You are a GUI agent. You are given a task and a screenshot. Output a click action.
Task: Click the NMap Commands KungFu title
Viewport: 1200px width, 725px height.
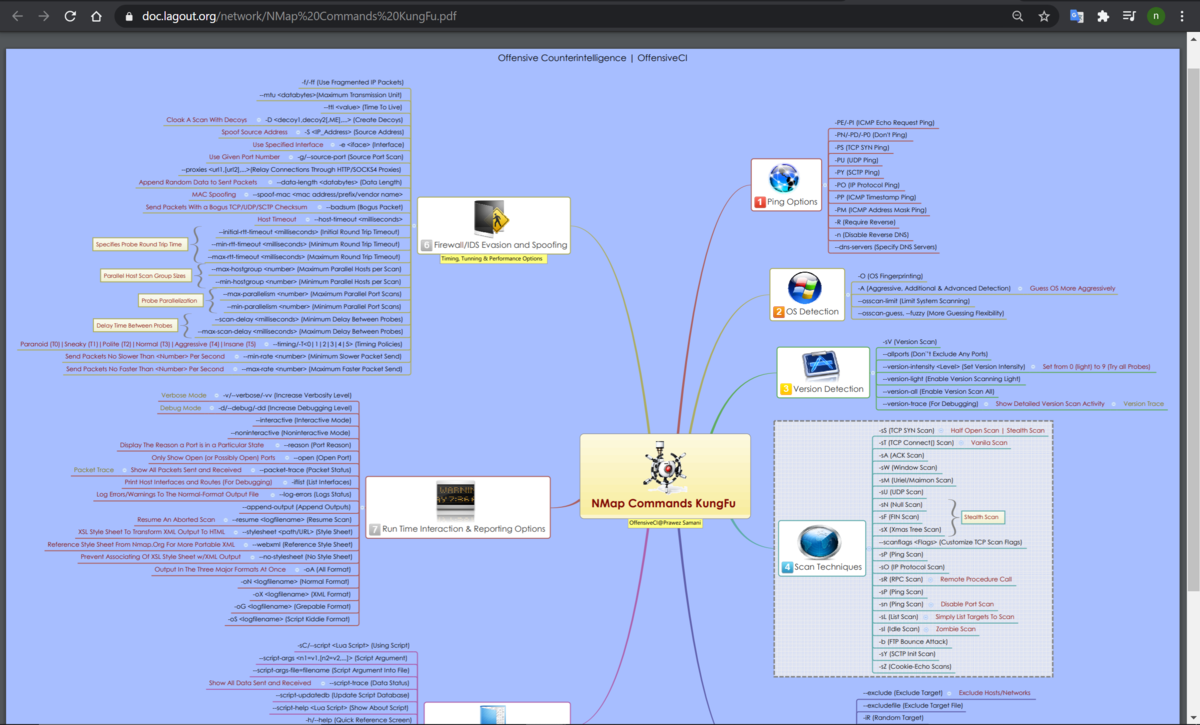click(x=663, y=503)
